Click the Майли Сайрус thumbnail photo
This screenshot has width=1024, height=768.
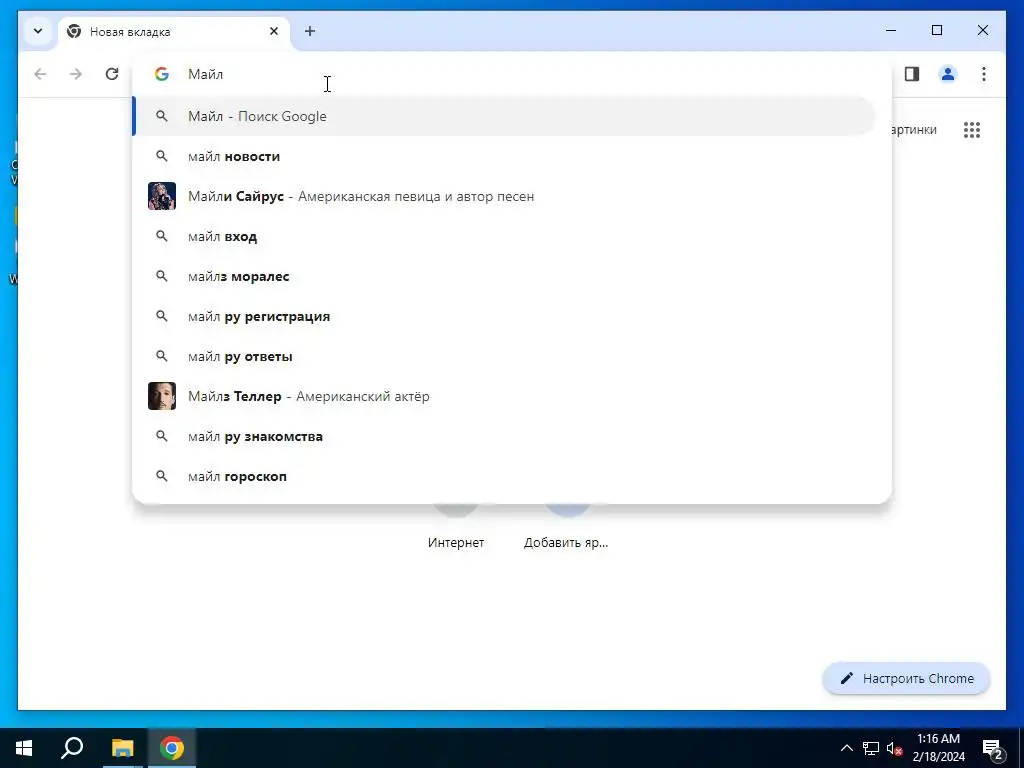(x=162, y=196)
